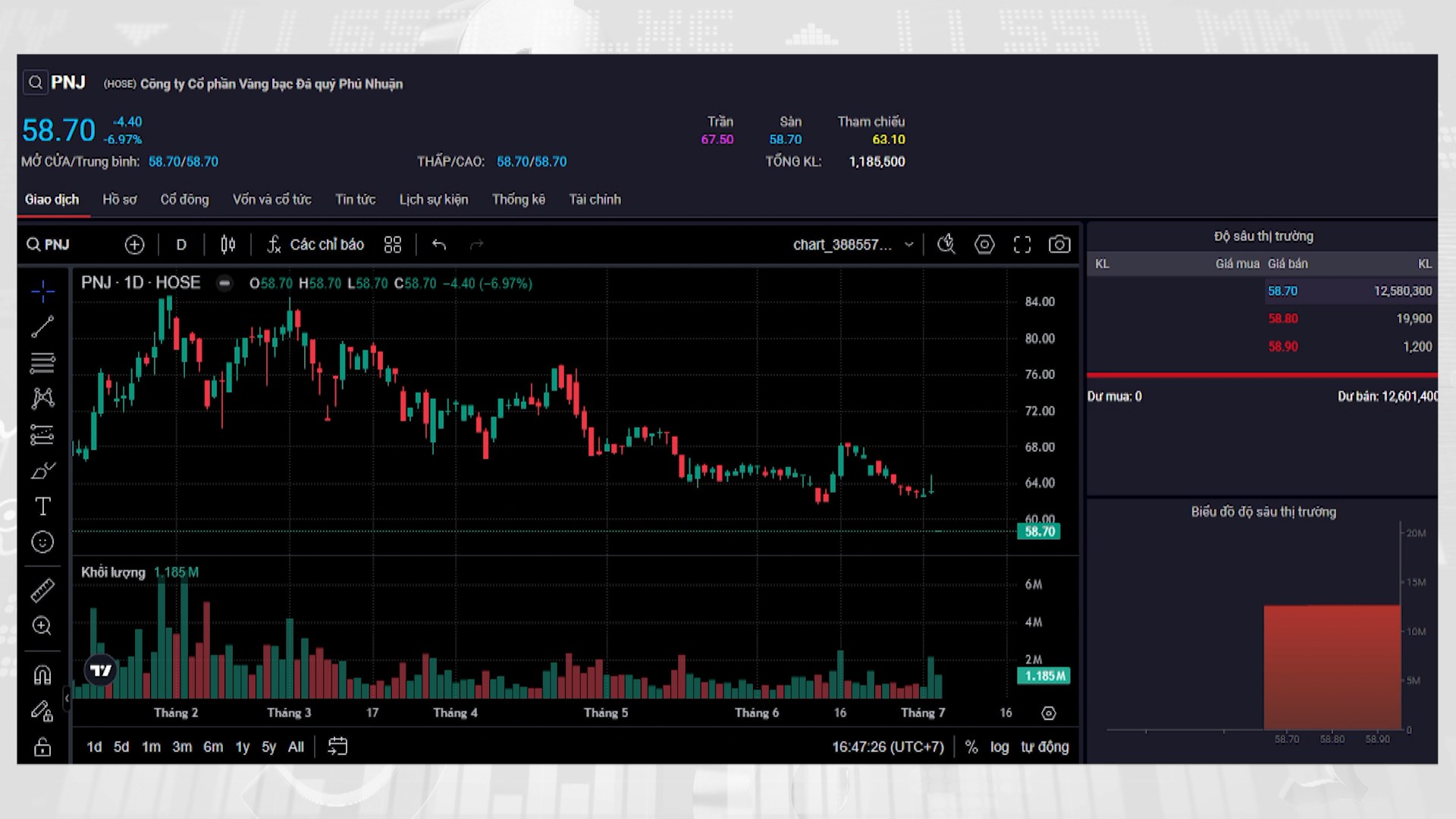Open the emoji icons tool
The height and width of the screenshot is (819, 1456).
(42, 541)
